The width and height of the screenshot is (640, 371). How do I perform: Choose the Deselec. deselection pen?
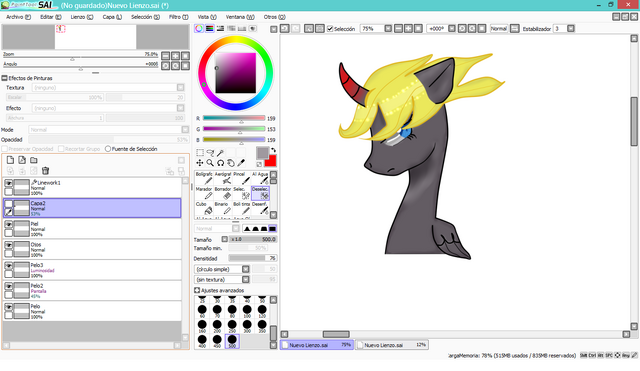[x=260, y=193]
